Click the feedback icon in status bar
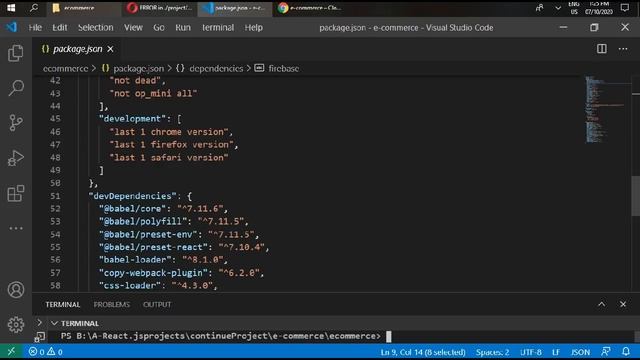 [x=606, y=351]
